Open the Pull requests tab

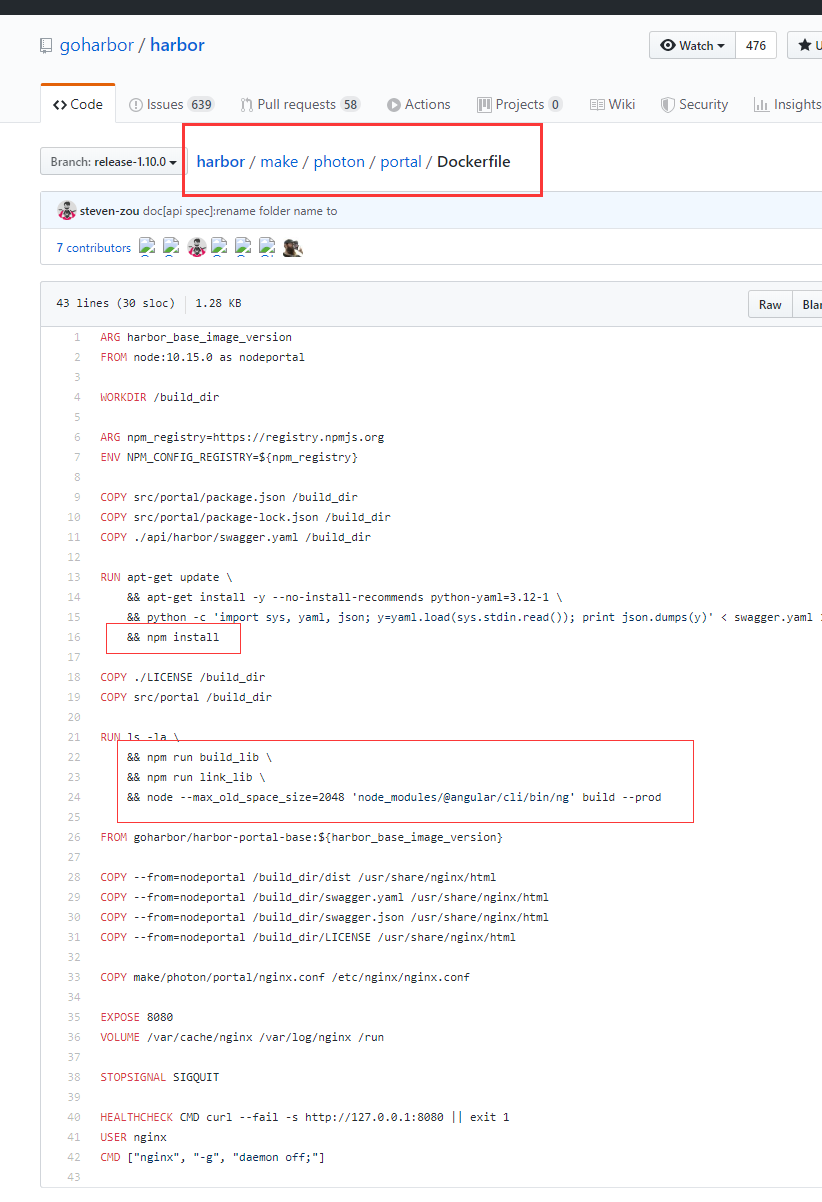pyautogui.click(x=300, y=104)
